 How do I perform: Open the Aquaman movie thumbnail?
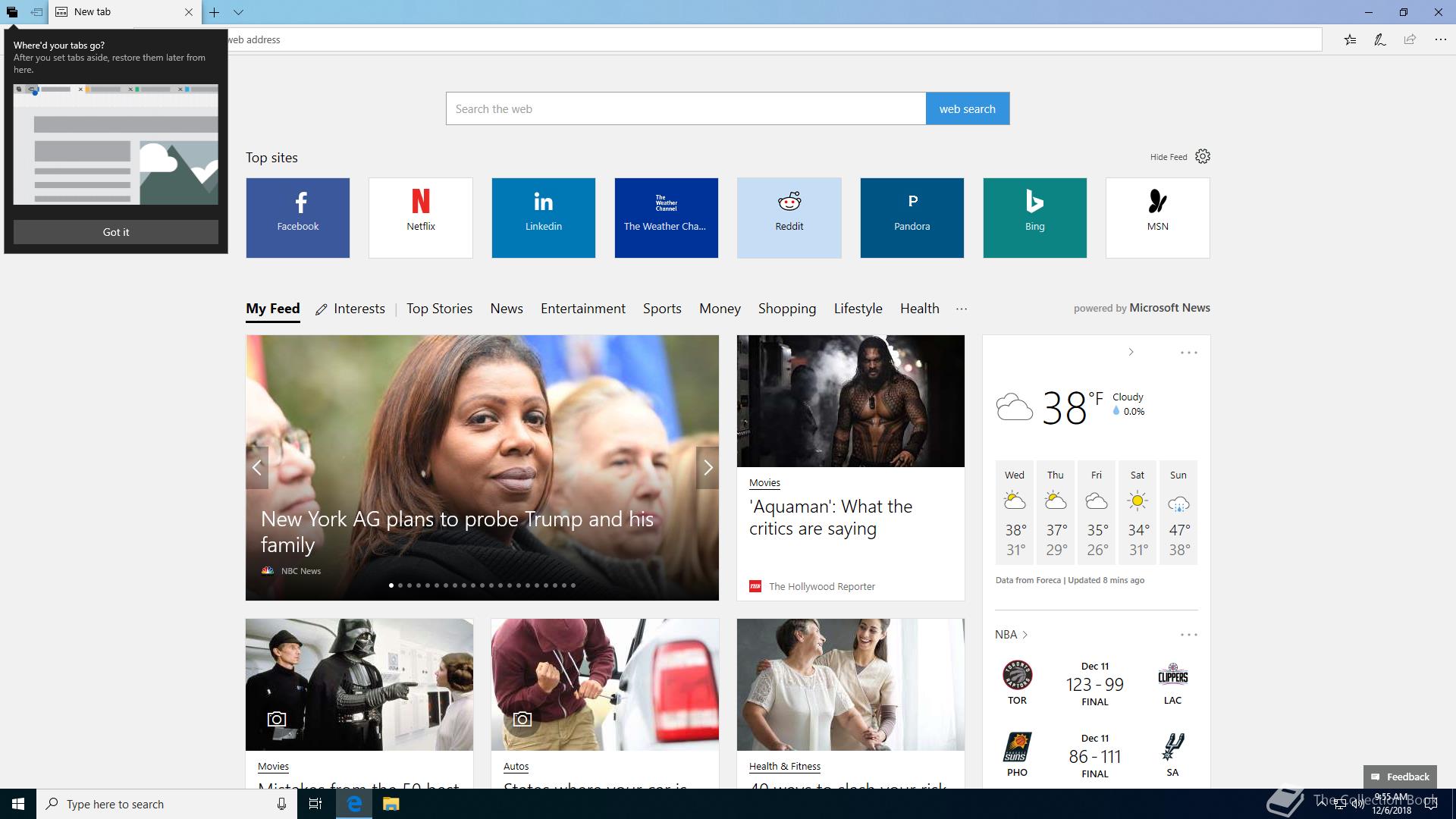pyautogui.click(x=851, y=401)
